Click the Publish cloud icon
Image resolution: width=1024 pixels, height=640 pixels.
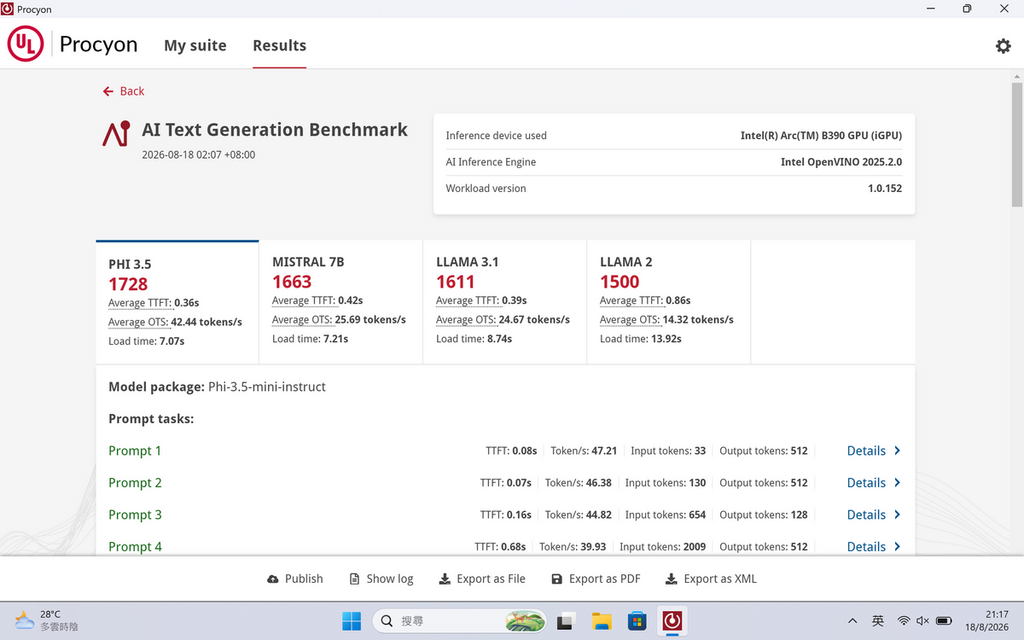(273, 579)
